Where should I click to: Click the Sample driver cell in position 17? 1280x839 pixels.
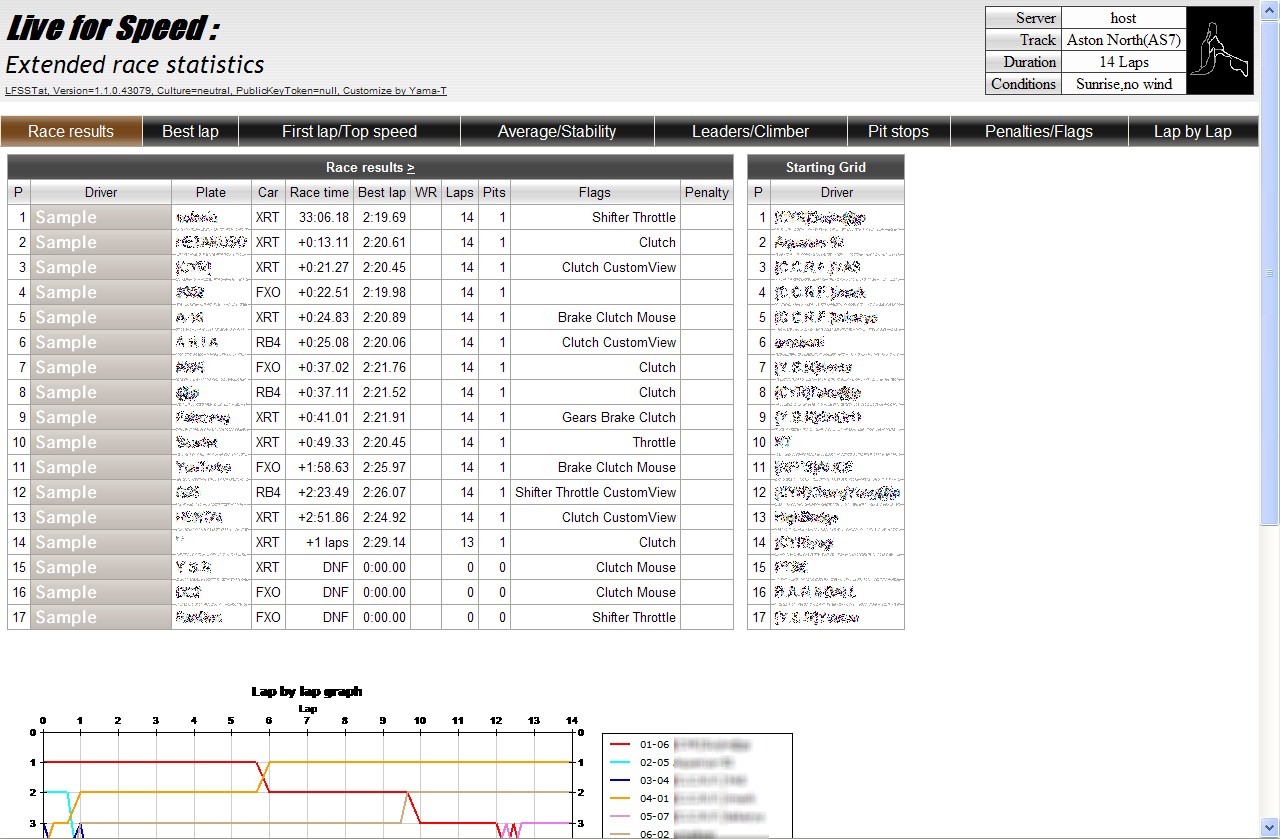(x=101, y=617)
